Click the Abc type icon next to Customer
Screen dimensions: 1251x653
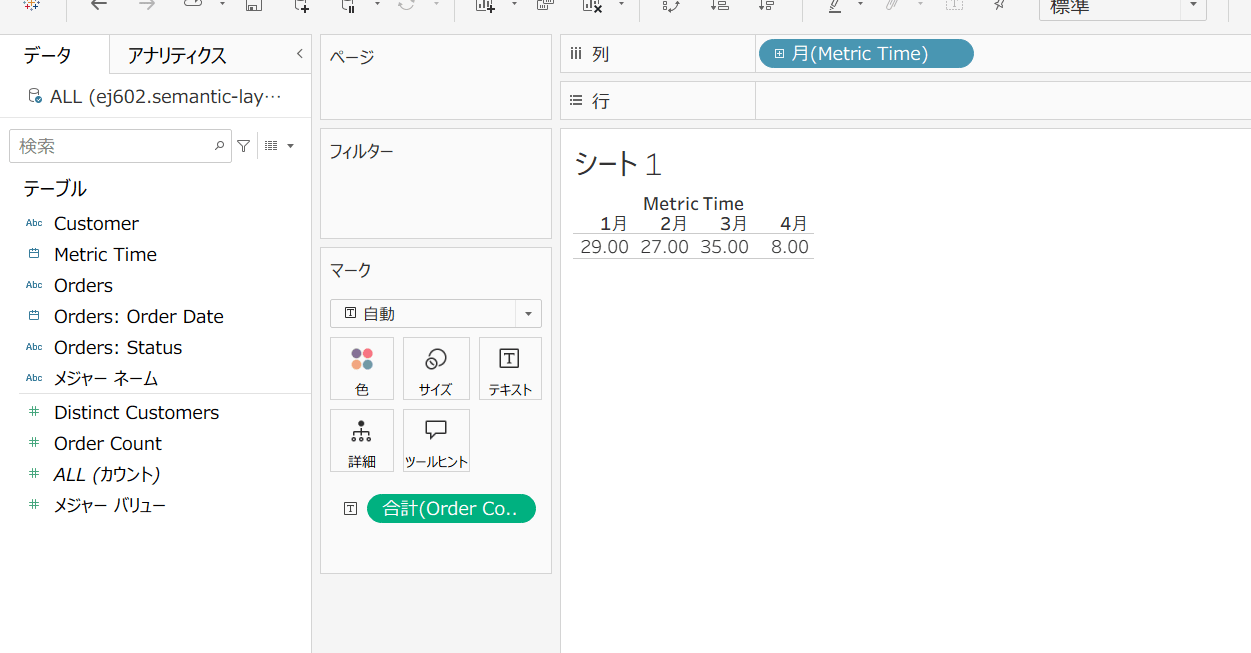tap(34, 223)
